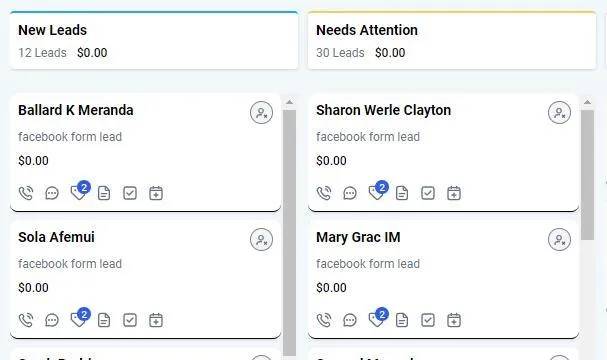Click unassigned user icon on Ballard K Meranda card
The image size is (607, 360).
coord(261,113)
